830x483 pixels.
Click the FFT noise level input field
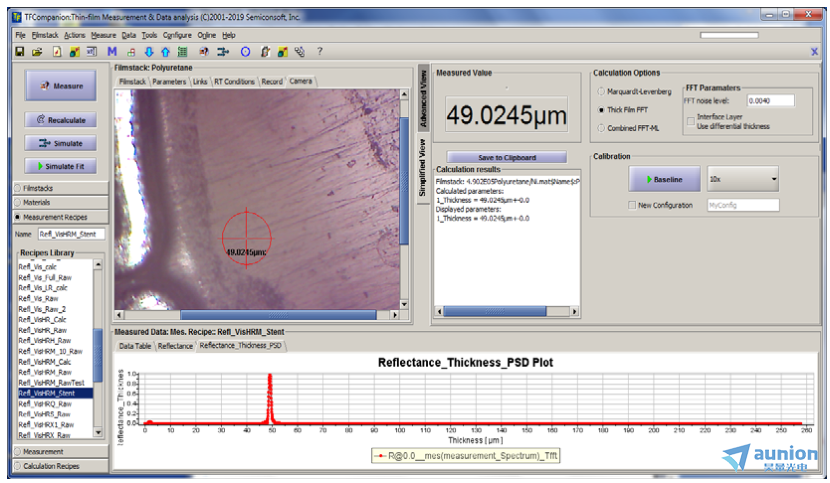770,101
